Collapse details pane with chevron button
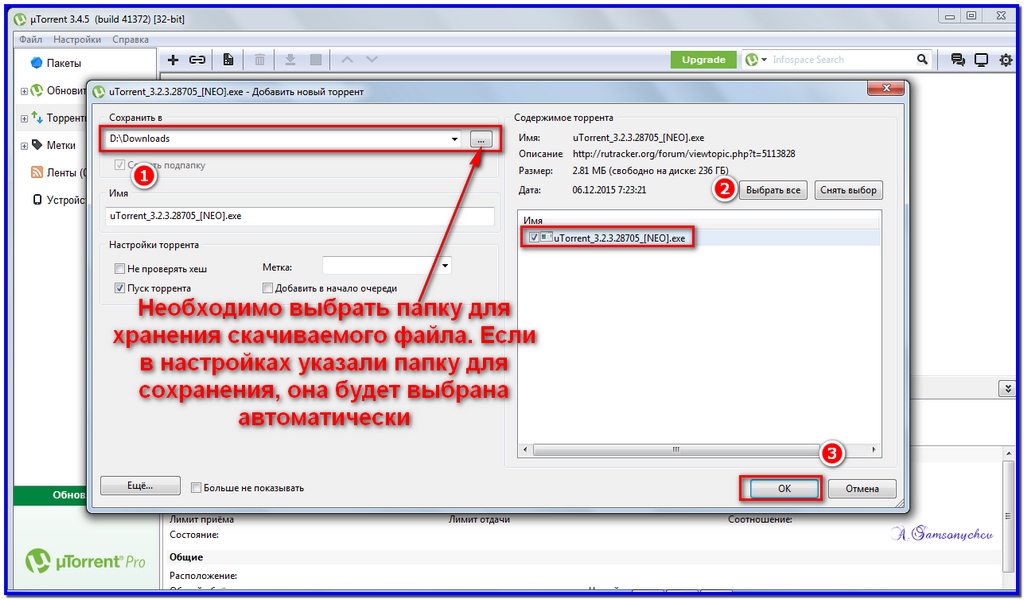 [1006, 389]
